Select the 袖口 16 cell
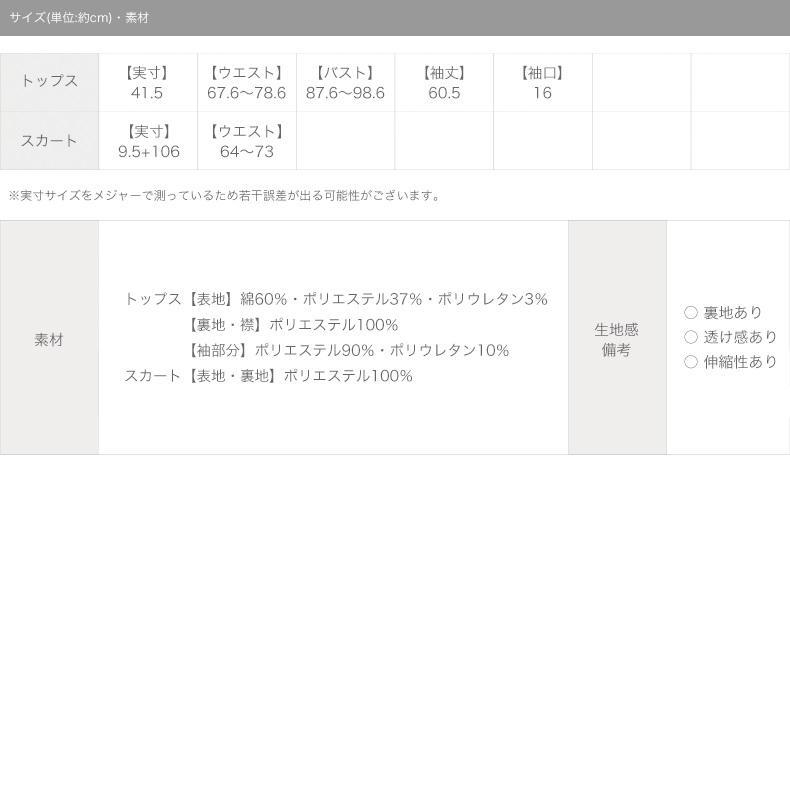This screenshot has width=790, height=808. point(543,82)
